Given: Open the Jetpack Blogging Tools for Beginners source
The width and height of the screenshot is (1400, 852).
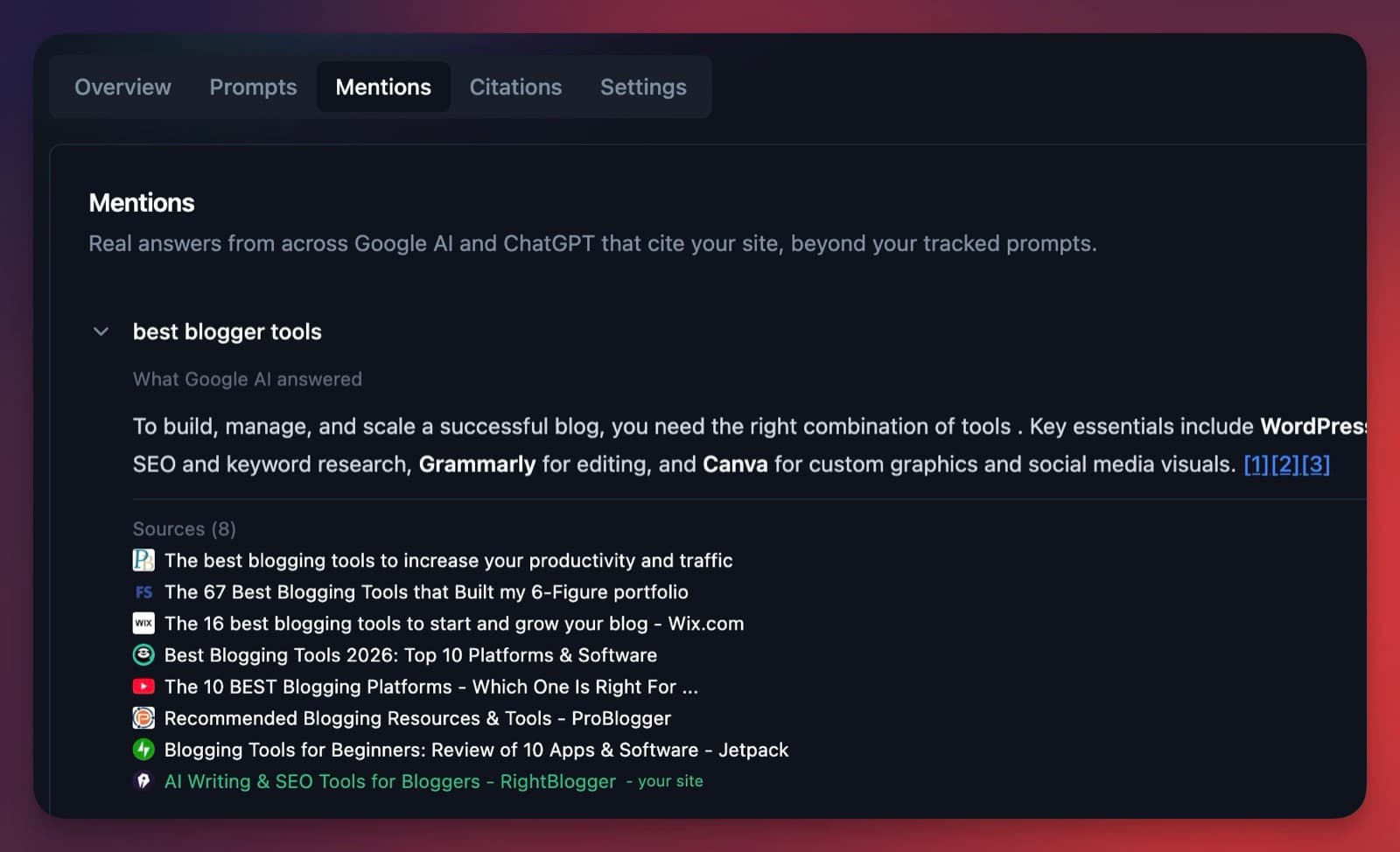Looking at the screenshot, I should (x=476, y=750).
